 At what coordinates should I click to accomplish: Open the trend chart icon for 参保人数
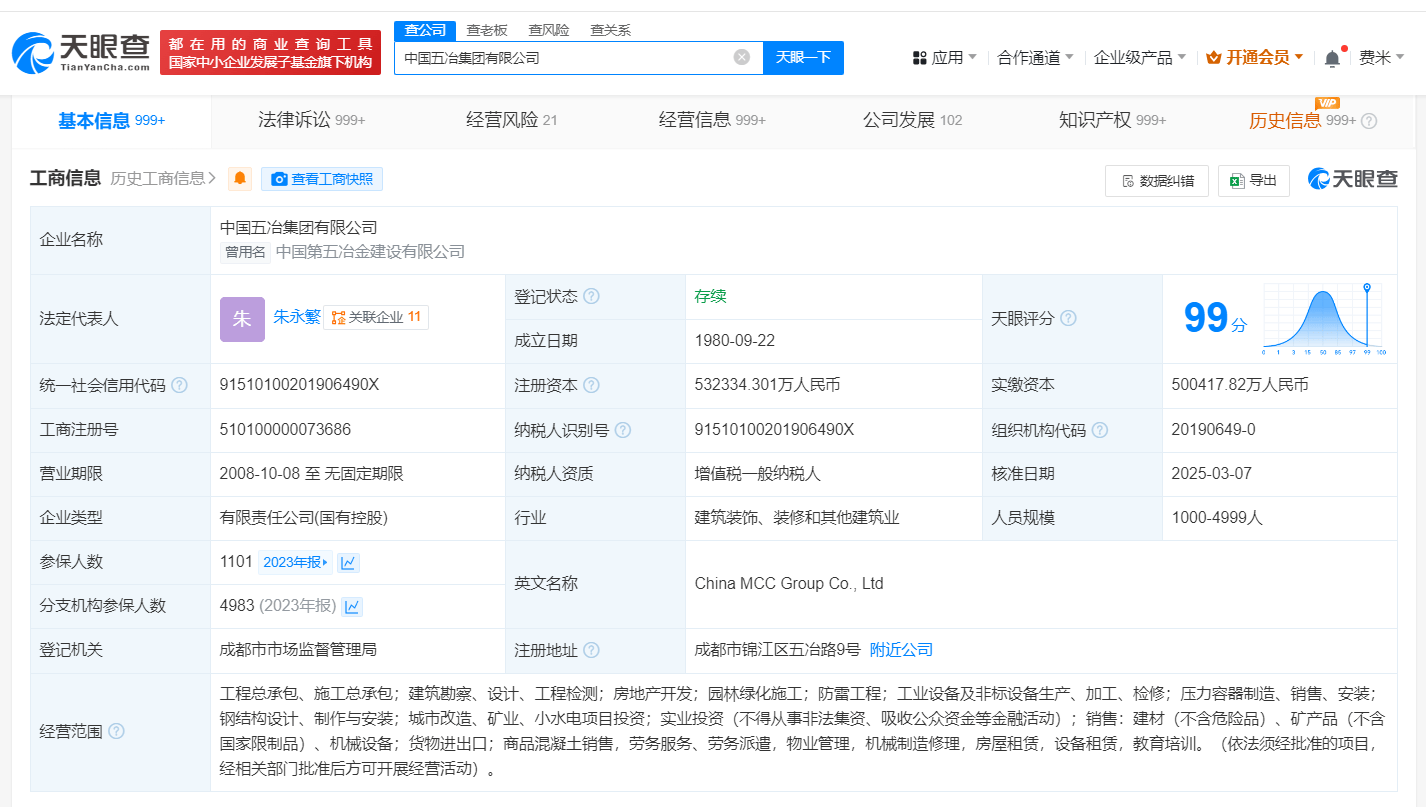pos(348,562)
